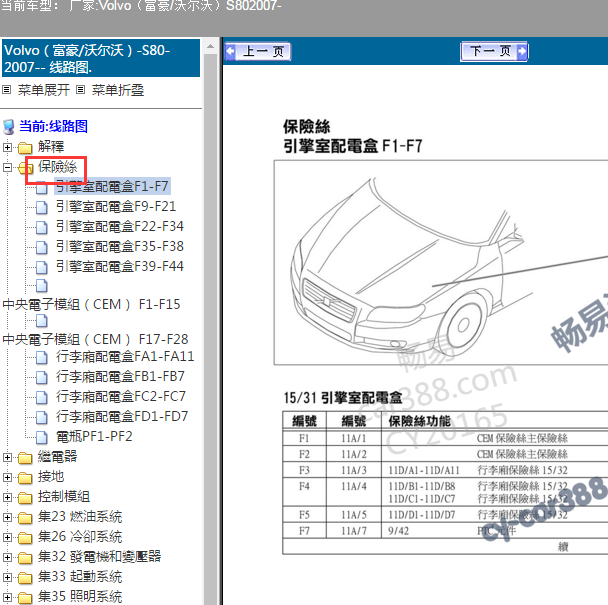Viewport: 608px width, 605px height.
Task: Open 引擎室配電盒F35-F38 page
Action: (120, 246)
